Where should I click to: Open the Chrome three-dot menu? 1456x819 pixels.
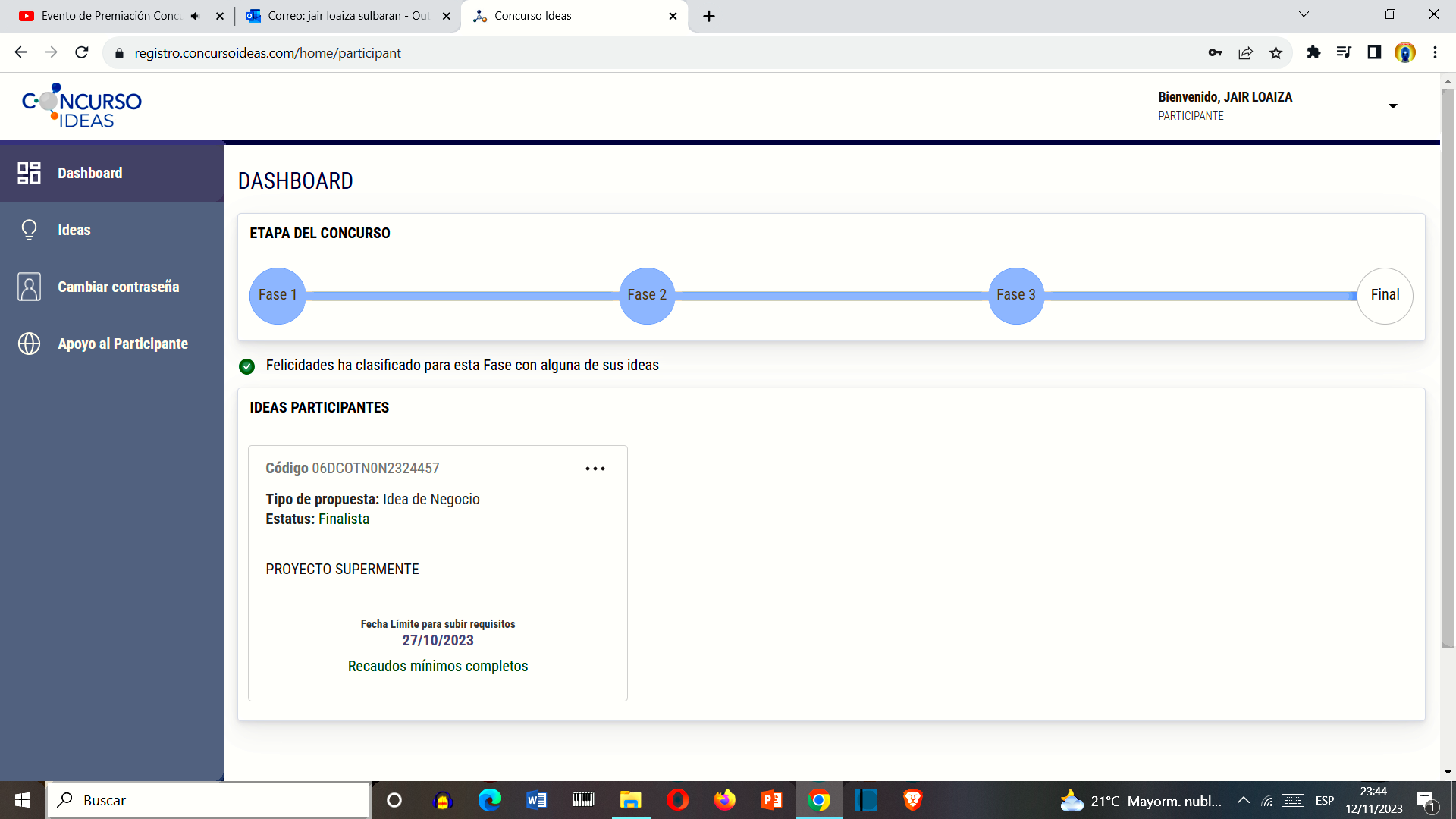pyautogui.click(x=1435, y=52)
